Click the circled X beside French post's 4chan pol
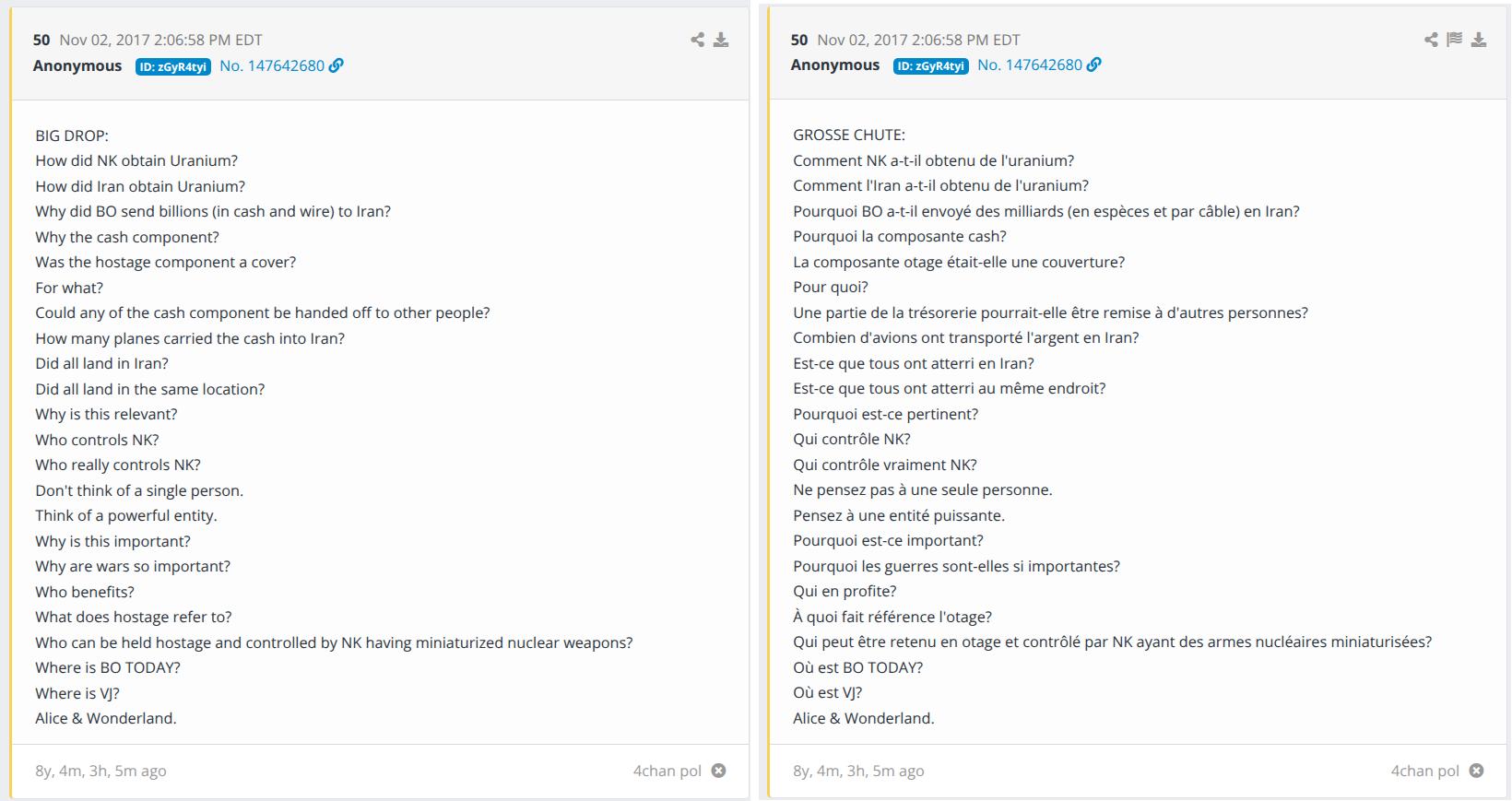 [x=1477, y=771]
